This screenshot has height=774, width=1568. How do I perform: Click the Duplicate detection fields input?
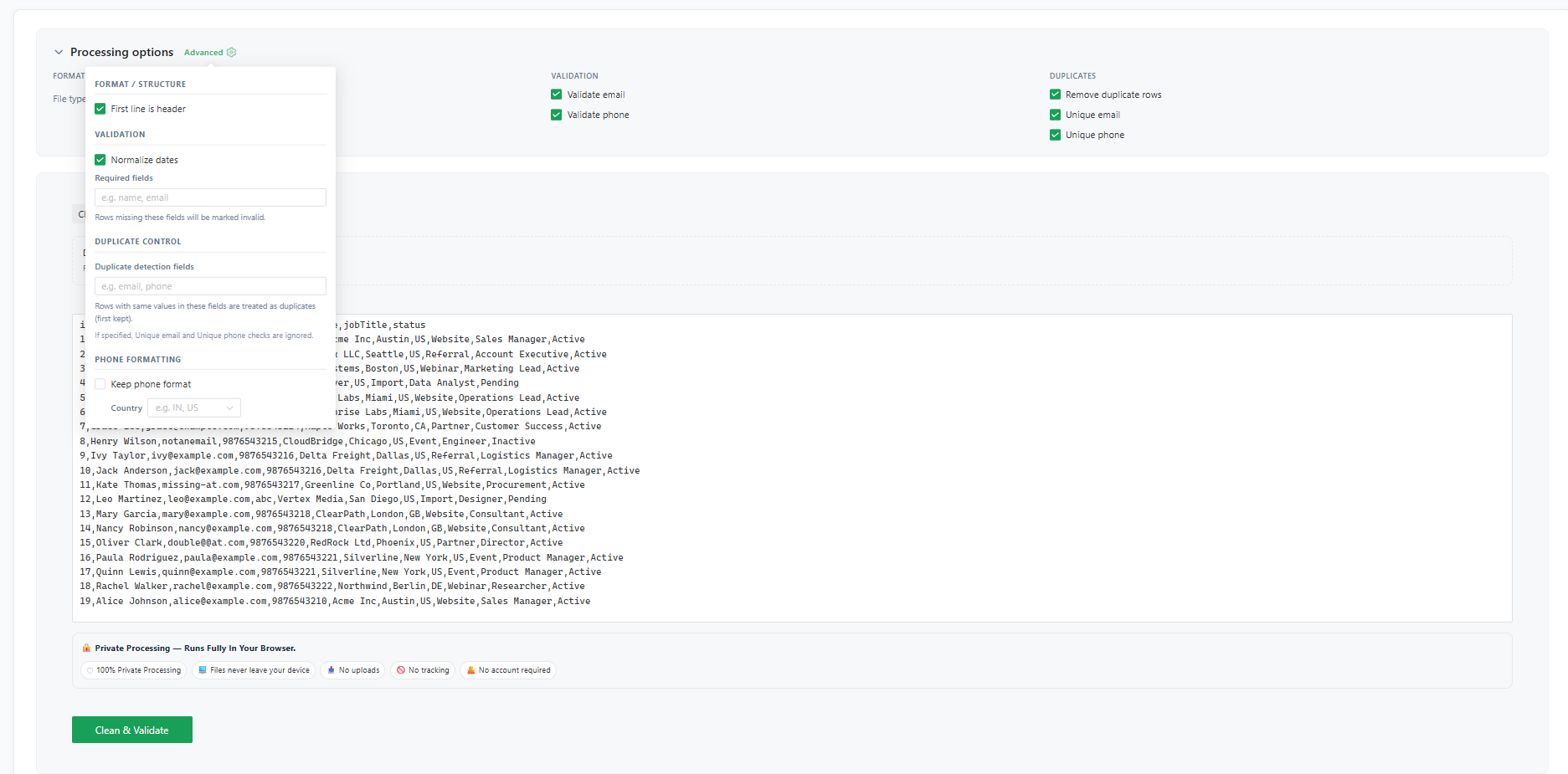pos(209,285)
